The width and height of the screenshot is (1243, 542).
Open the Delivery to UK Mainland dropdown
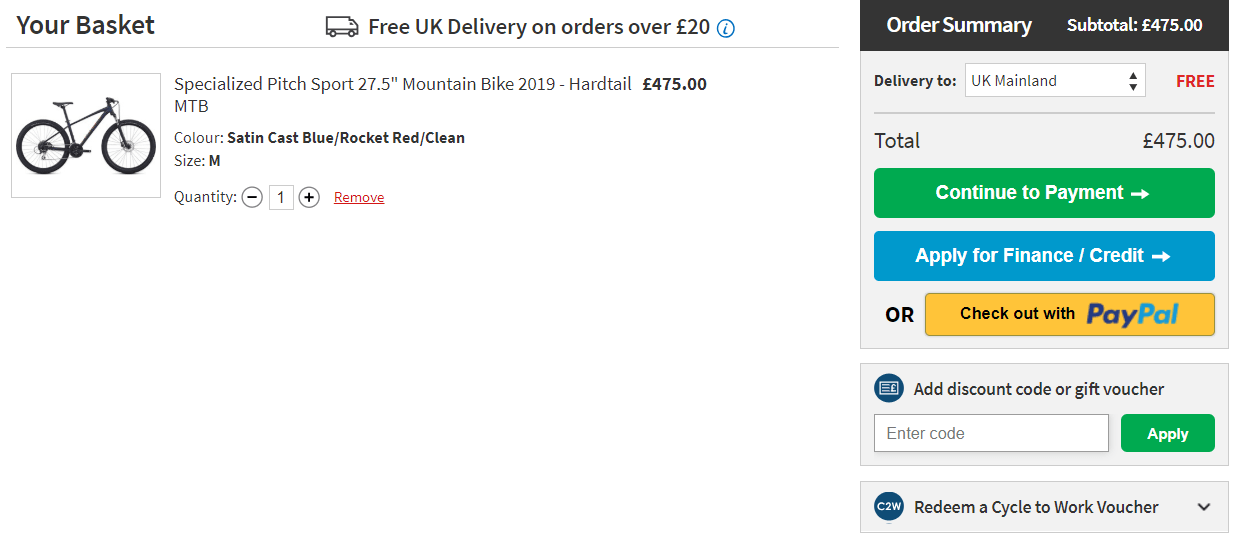1055,81
